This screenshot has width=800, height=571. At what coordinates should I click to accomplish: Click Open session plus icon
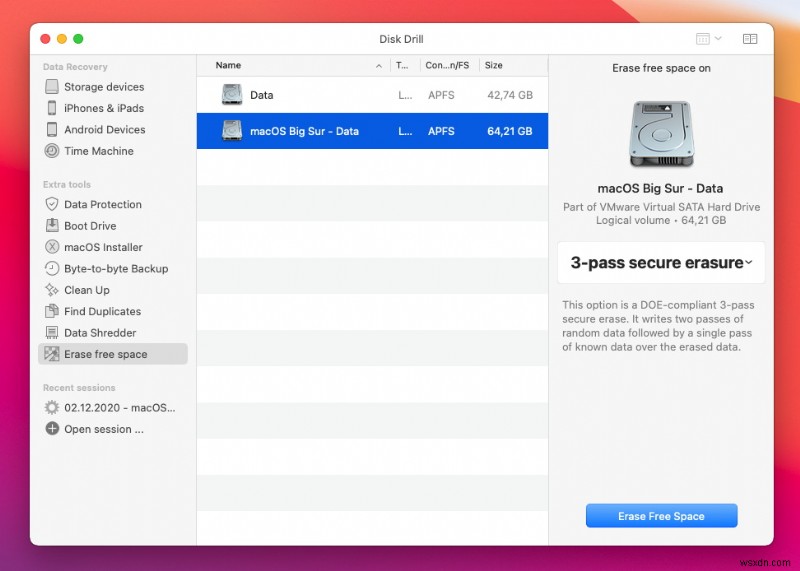(52, 429)
